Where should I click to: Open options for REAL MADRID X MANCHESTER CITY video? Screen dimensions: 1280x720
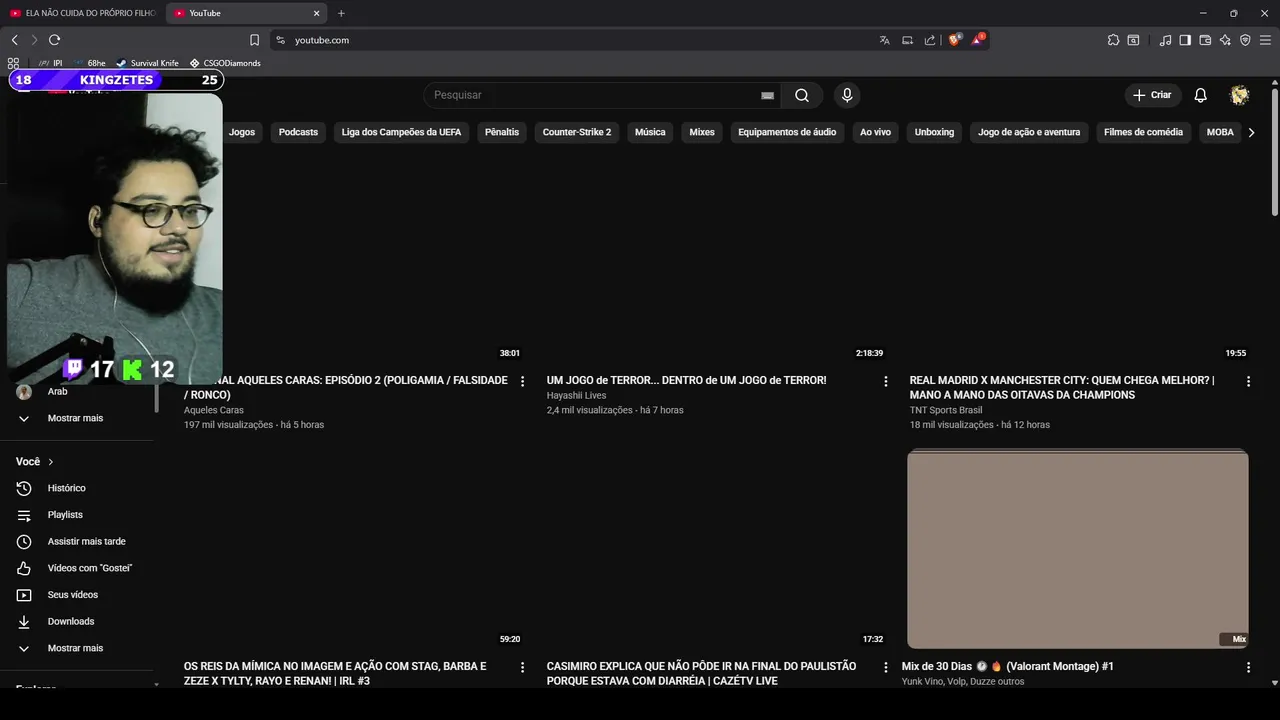coord(1248,381)
